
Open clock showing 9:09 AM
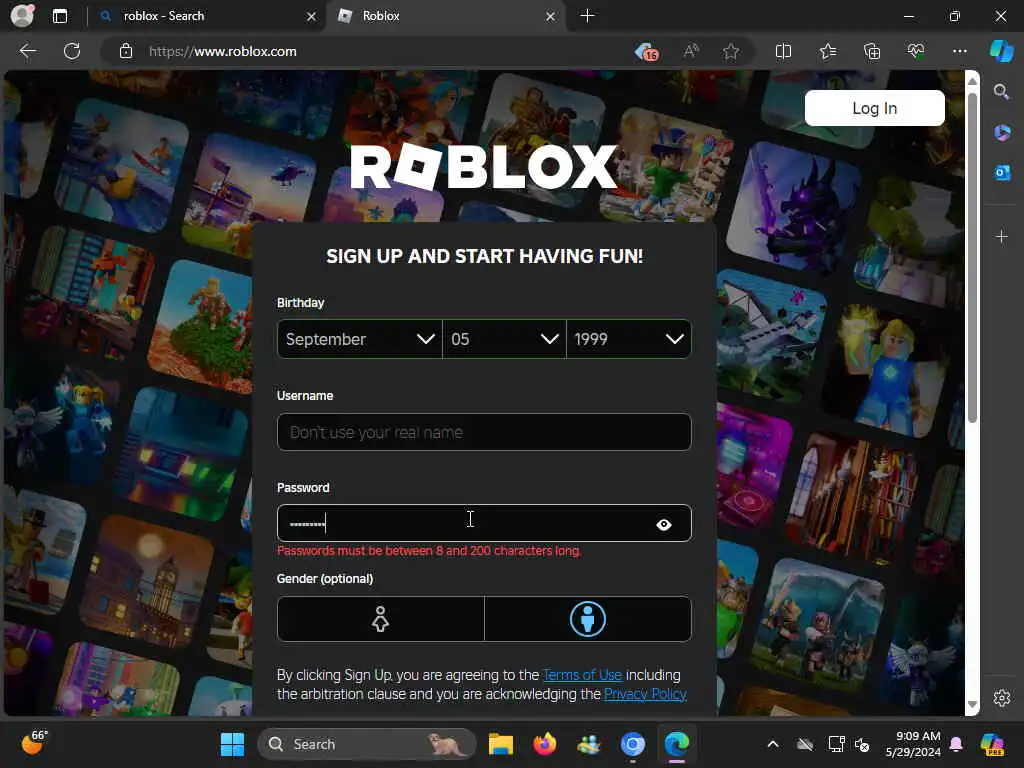click(913, 744)
